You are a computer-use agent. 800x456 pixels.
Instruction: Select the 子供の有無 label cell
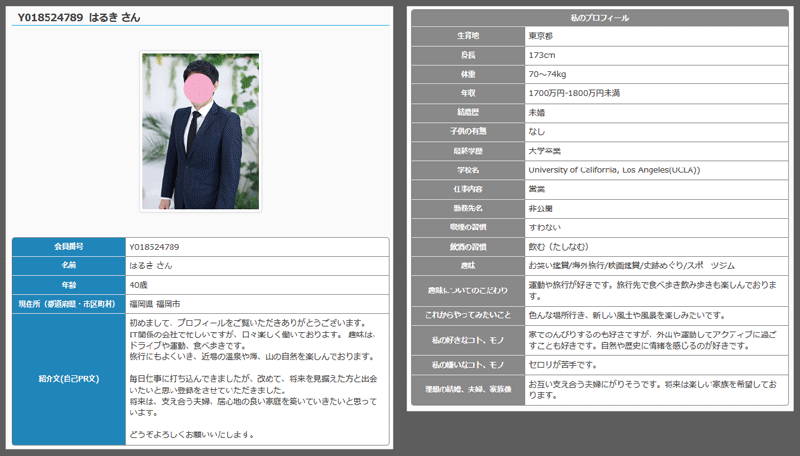tap(468, 132)
